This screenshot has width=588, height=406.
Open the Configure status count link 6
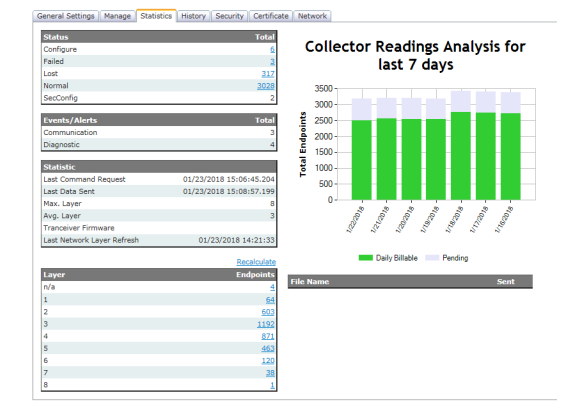pyautogui.click(x=272, y=49)
